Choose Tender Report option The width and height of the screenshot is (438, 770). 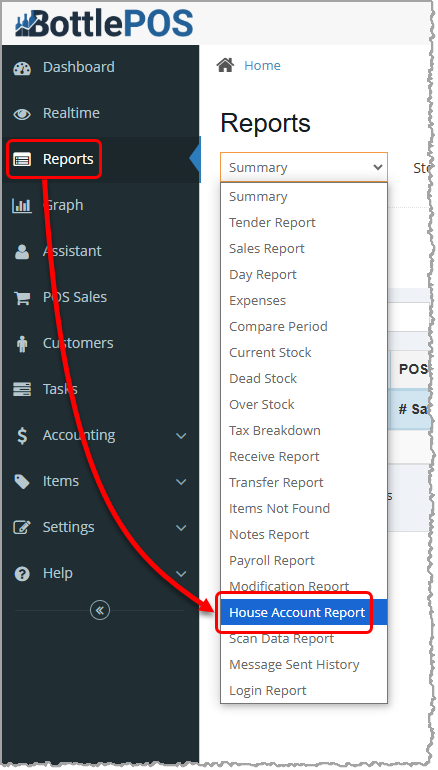(x=304, y=223)
